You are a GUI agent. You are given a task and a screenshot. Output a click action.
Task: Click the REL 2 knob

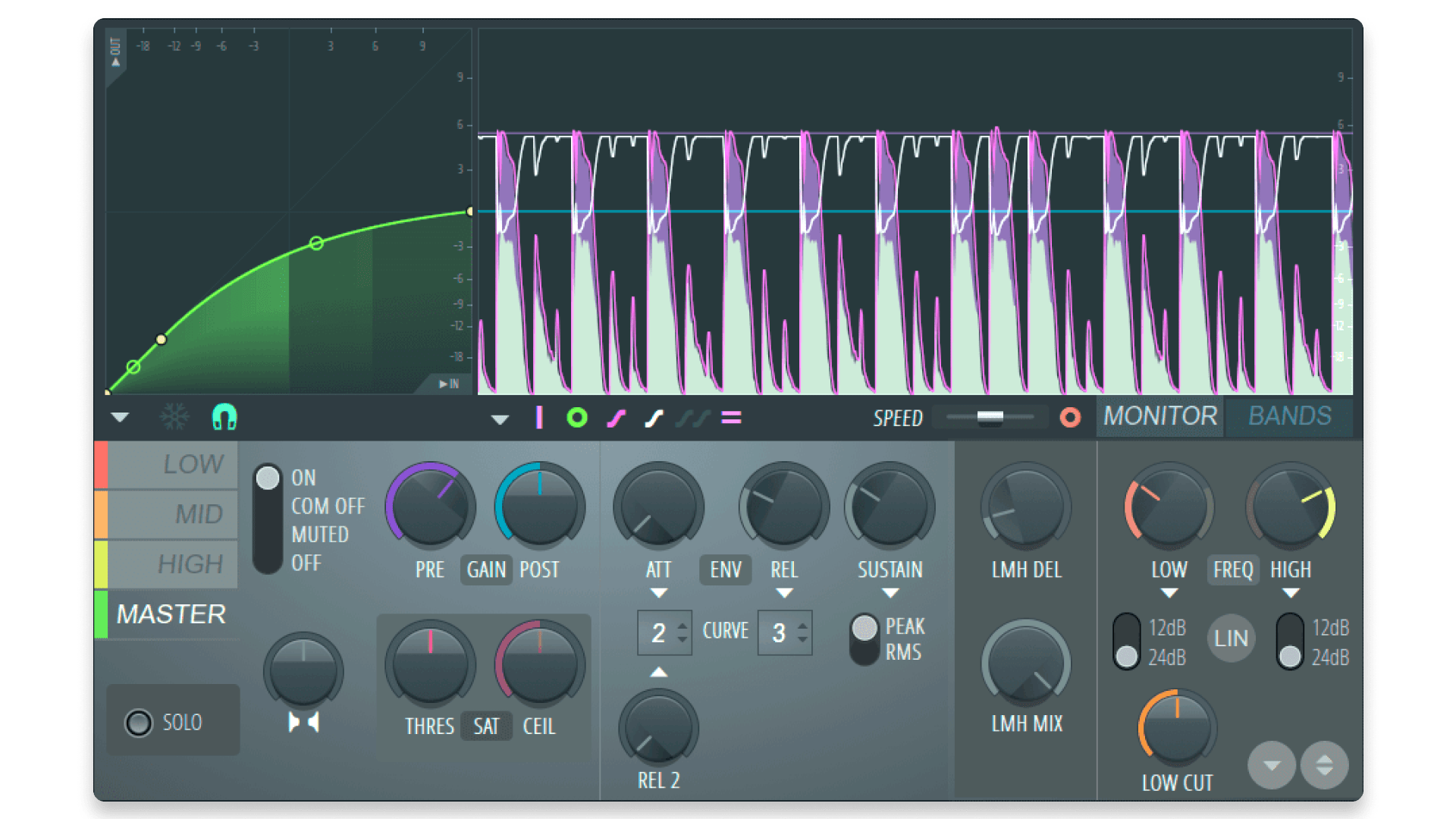[658, 727]
